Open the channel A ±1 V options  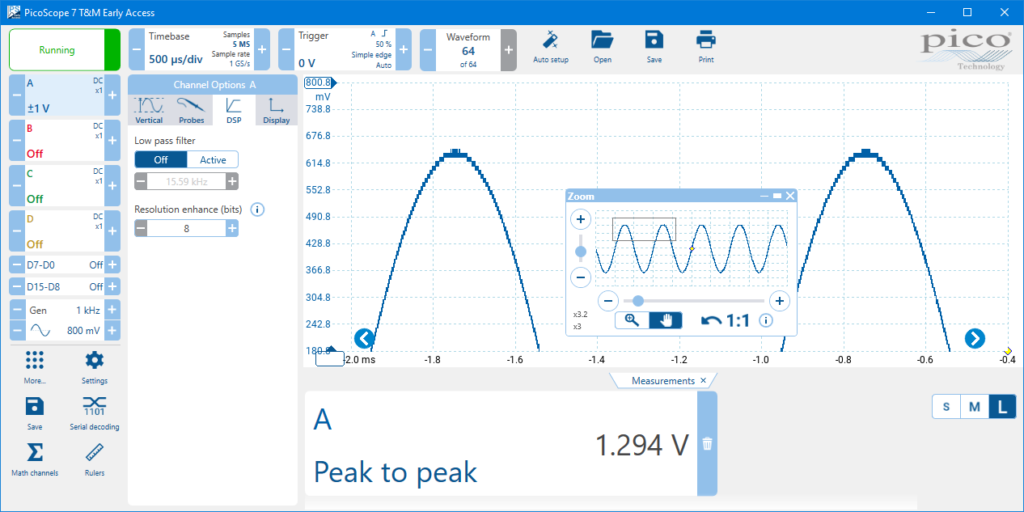click(x=64, y=95)
